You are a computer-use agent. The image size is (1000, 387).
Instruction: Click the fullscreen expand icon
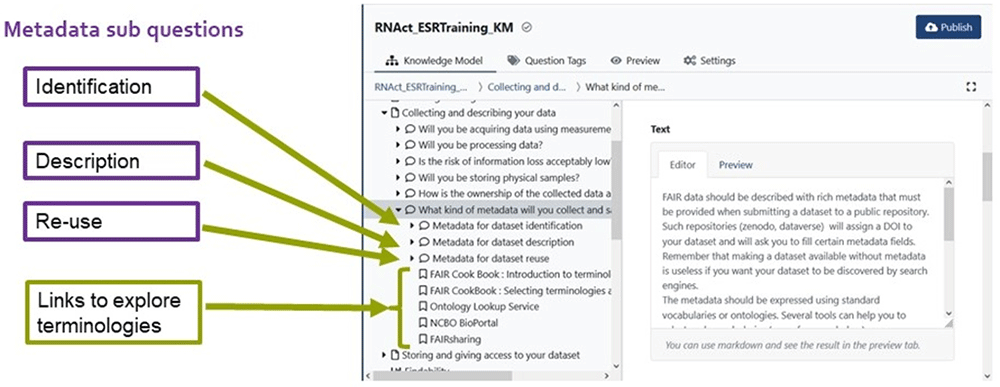click(972, 87)
